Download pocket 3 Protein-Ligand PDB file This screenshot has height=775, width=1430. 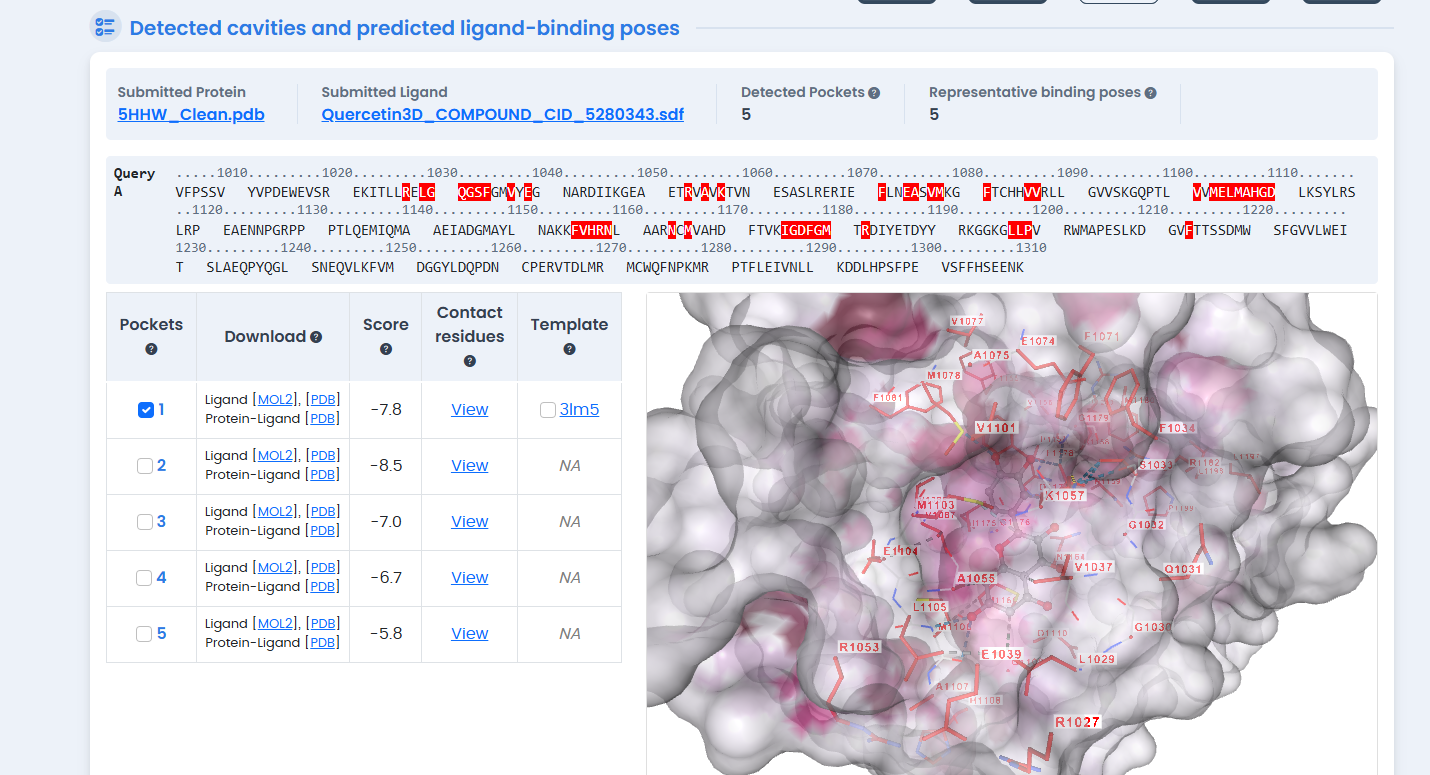click(x=323, y=531)
